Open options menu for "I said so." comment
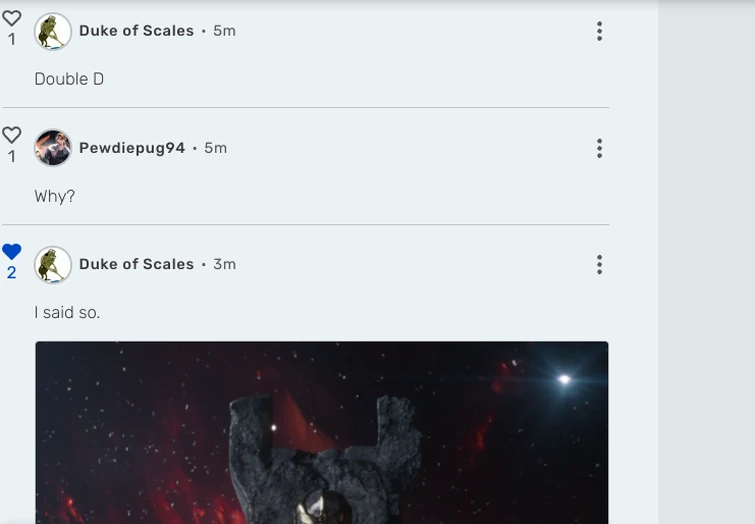Screen dimensions: 755x524 pos(599,265)
